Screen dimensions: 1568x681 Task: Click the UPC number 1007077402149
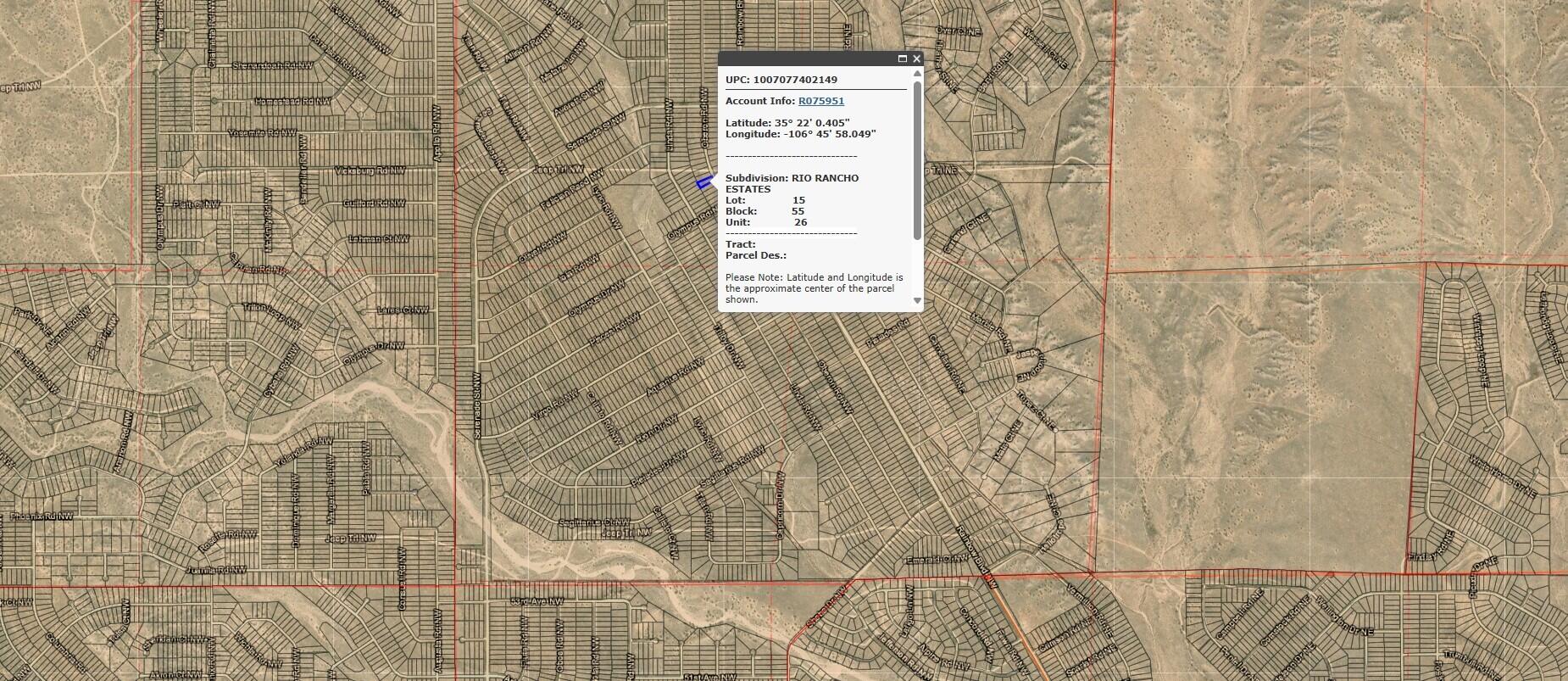(x=795, y=80)
